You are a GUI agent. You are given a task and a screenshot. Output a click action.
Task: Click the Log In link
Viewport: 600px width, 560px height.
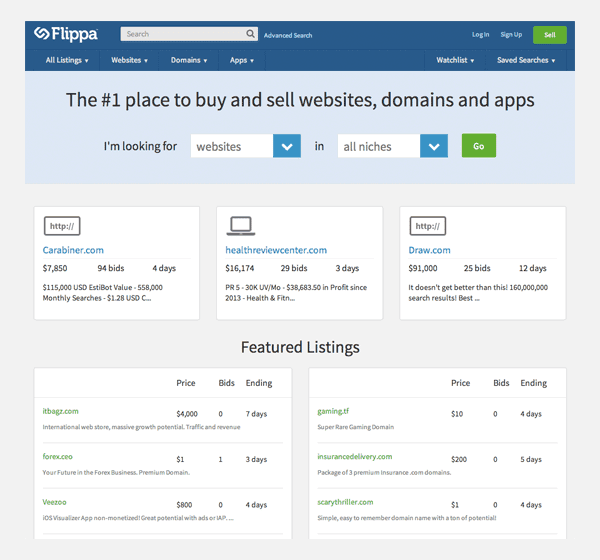click(480, 35)
